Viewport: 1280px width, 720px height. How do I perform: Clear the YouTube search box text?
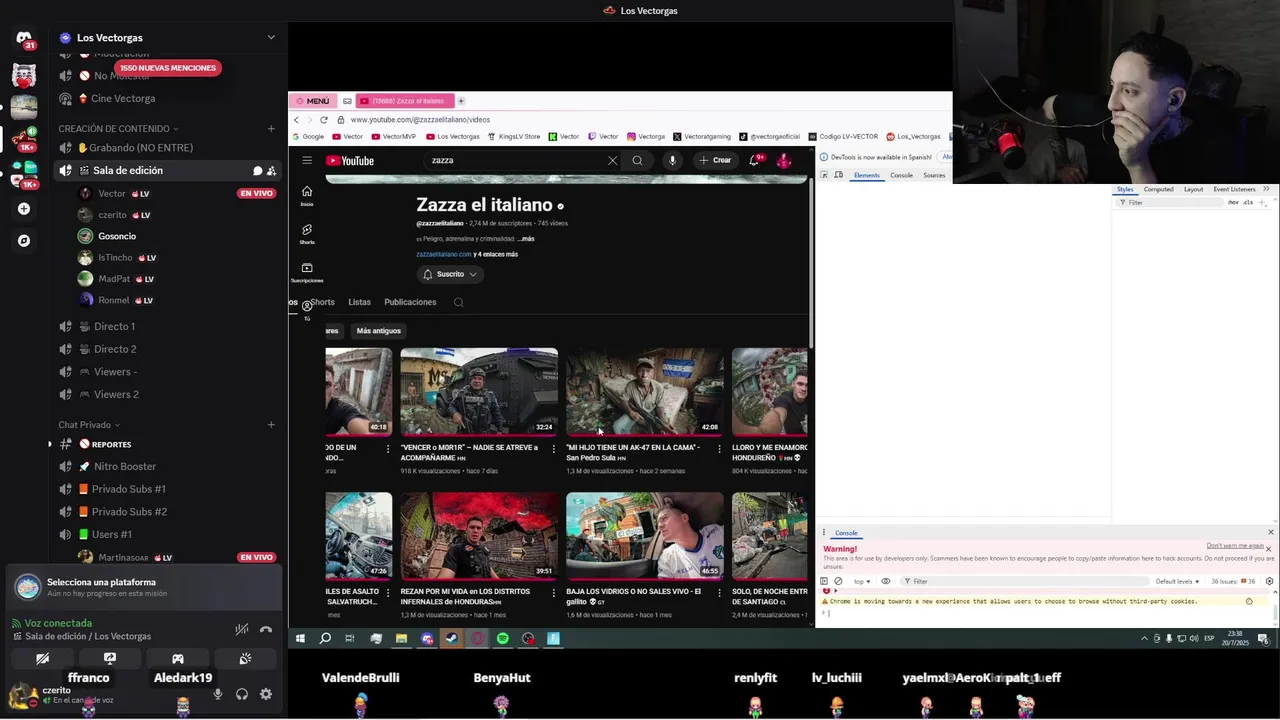[612, 160]
